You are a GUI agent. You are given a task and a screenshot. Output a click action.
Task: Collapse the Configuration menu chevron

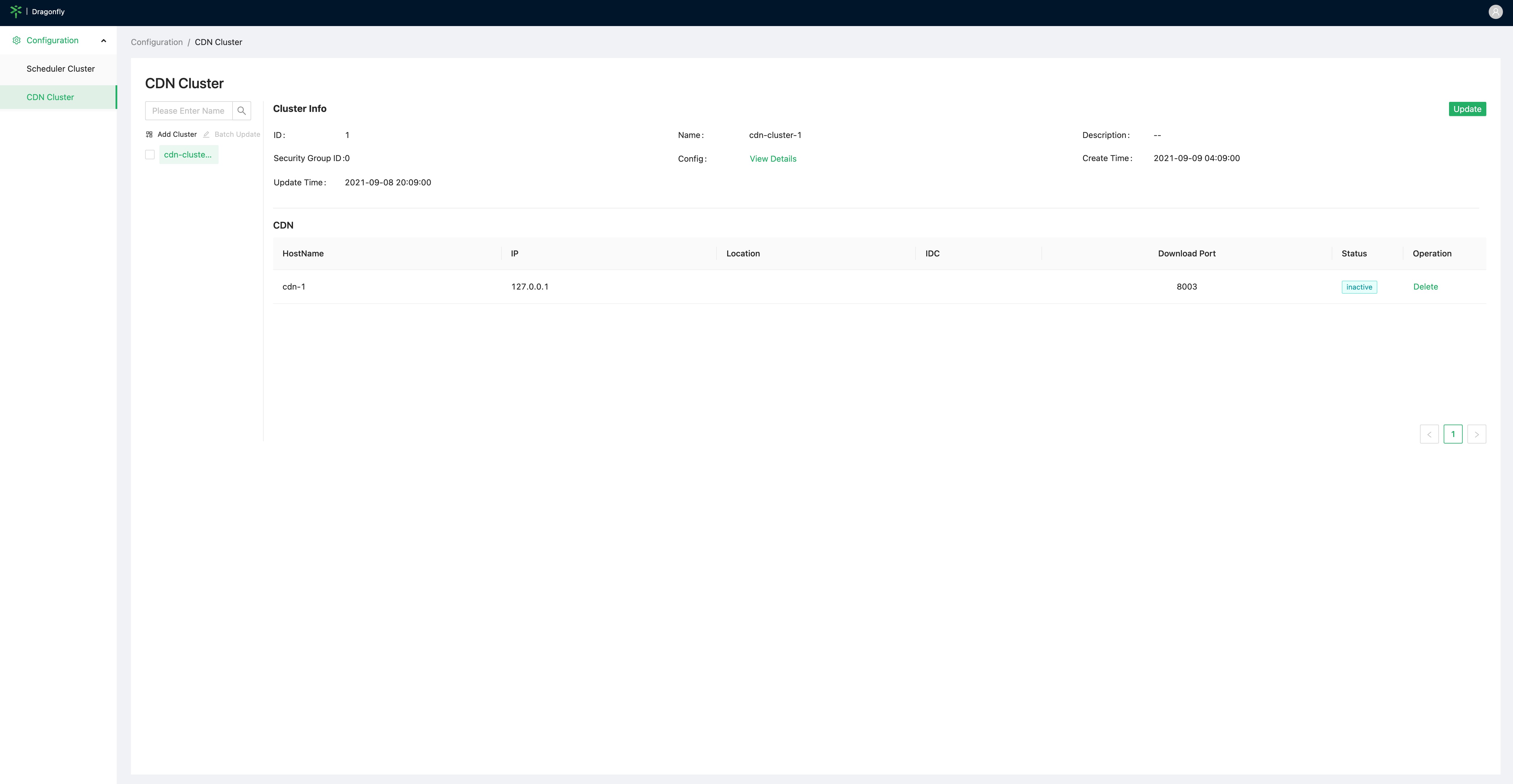pyautogui.click(x=104, y=41)
